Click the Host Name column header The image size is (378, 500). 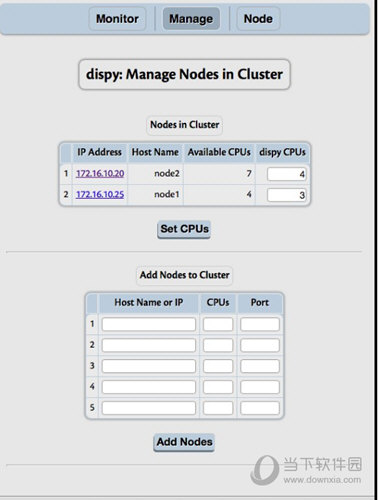(x=155, y=152)
